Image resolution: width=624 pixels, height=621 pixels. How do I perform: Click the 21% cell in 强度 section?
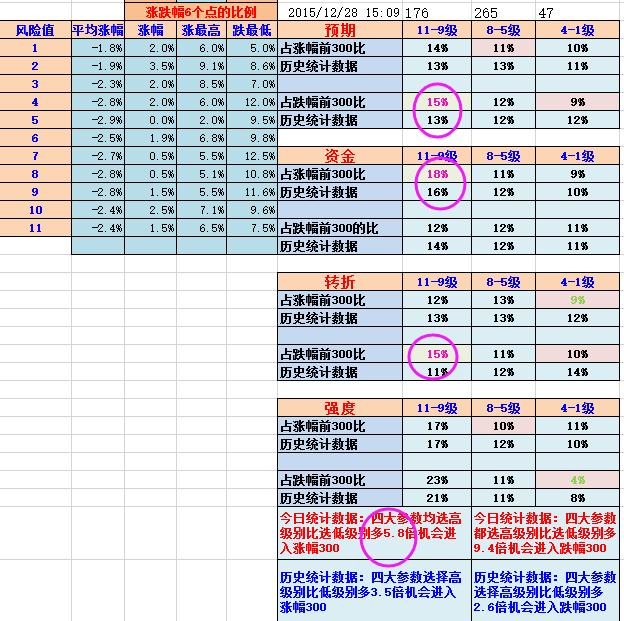437,498
